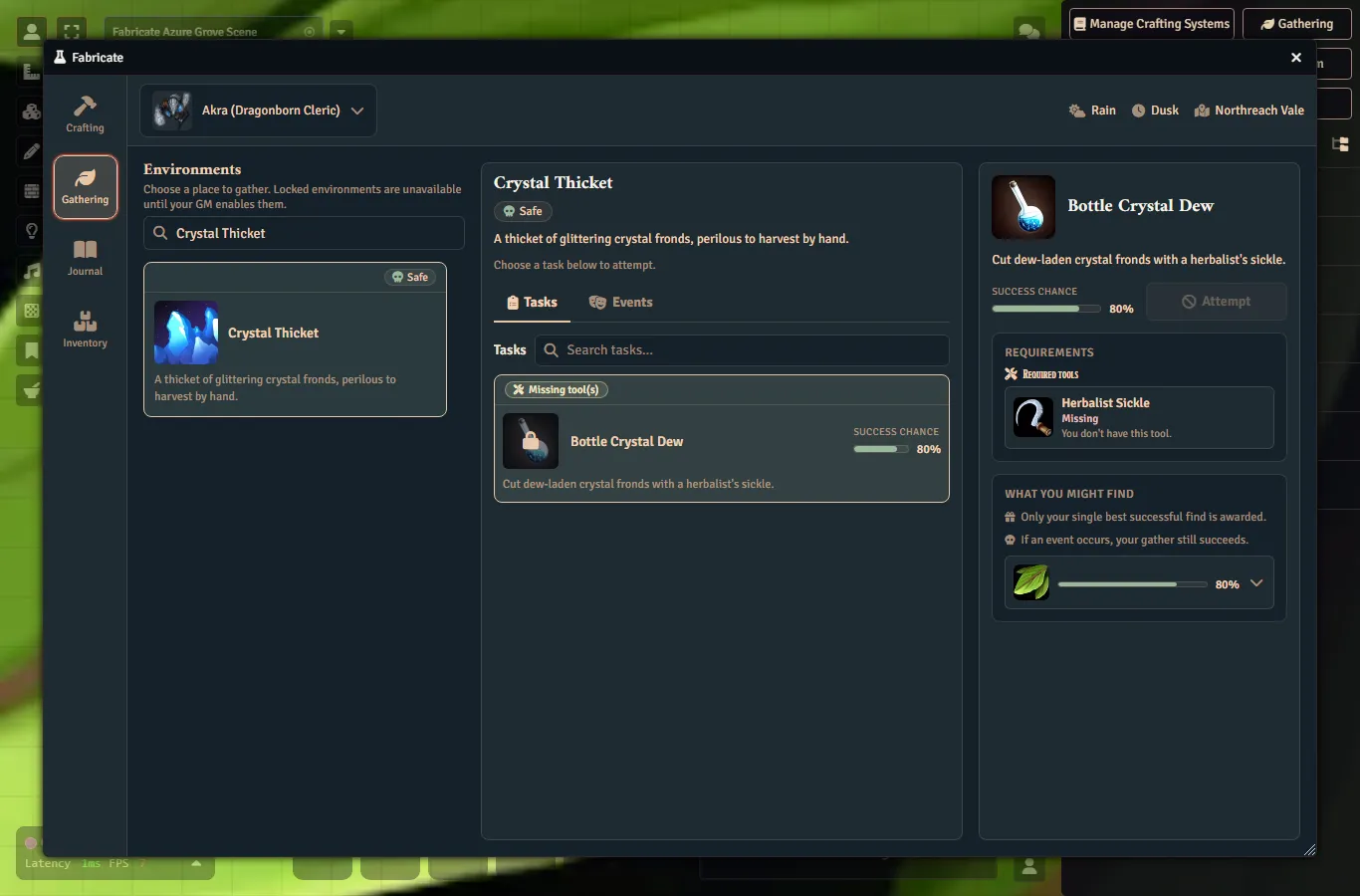This screenshot has width=1360, height=896.
Task: Click the Foundry fullscreen toggle icon
Action: click(72, 32)
